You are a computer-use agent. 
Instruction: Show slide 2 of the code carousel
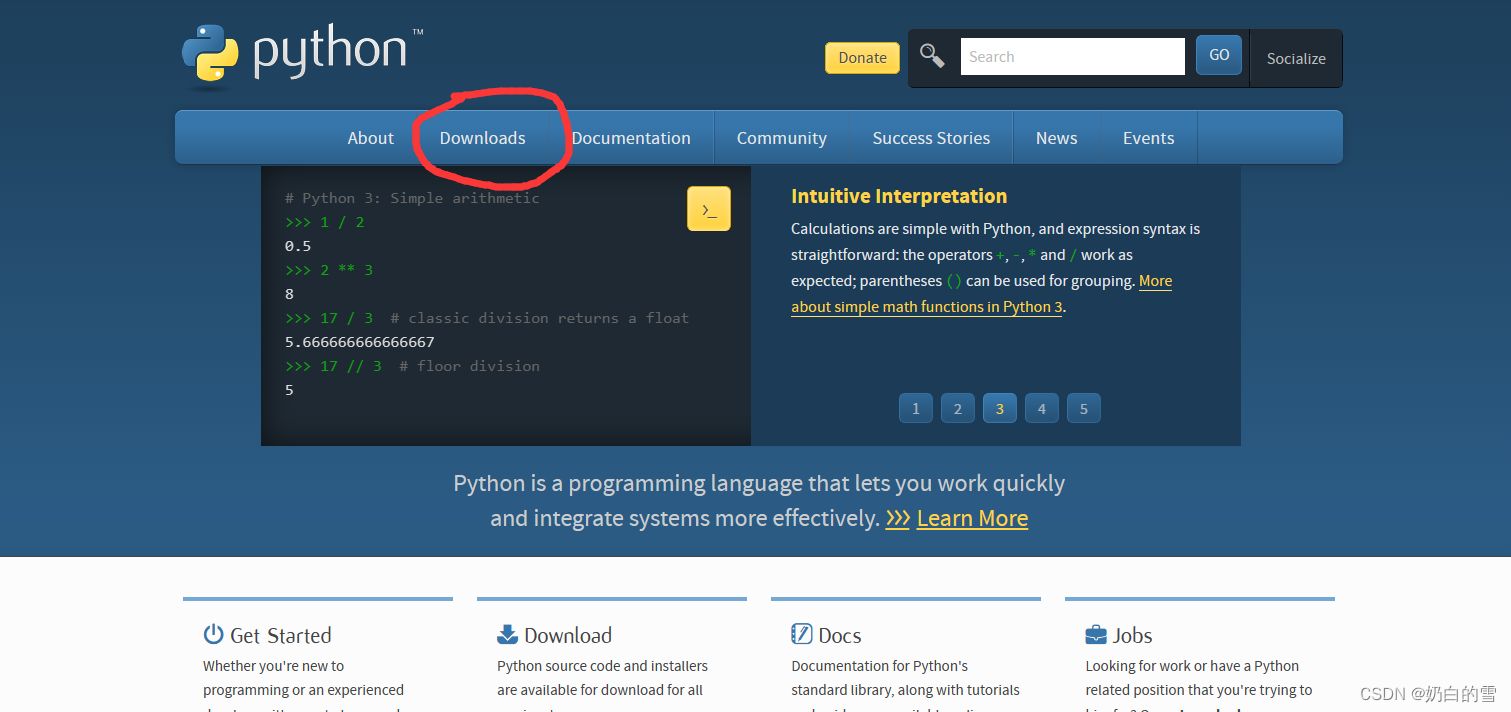958,408
